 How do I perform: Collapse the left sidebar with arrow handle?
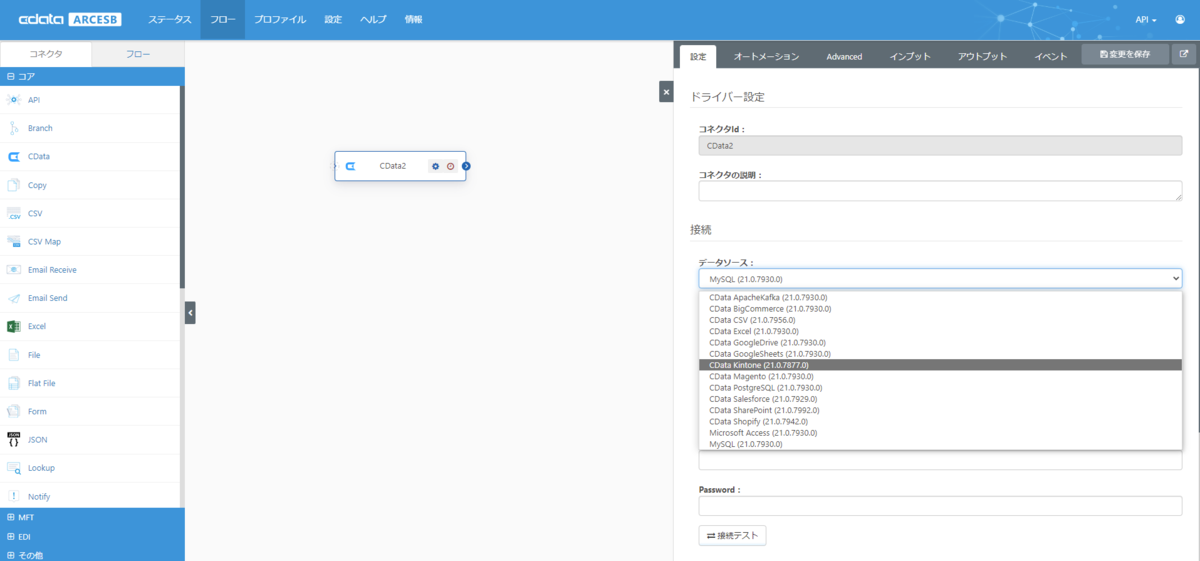pyautogui.click(x=190, y=313)
